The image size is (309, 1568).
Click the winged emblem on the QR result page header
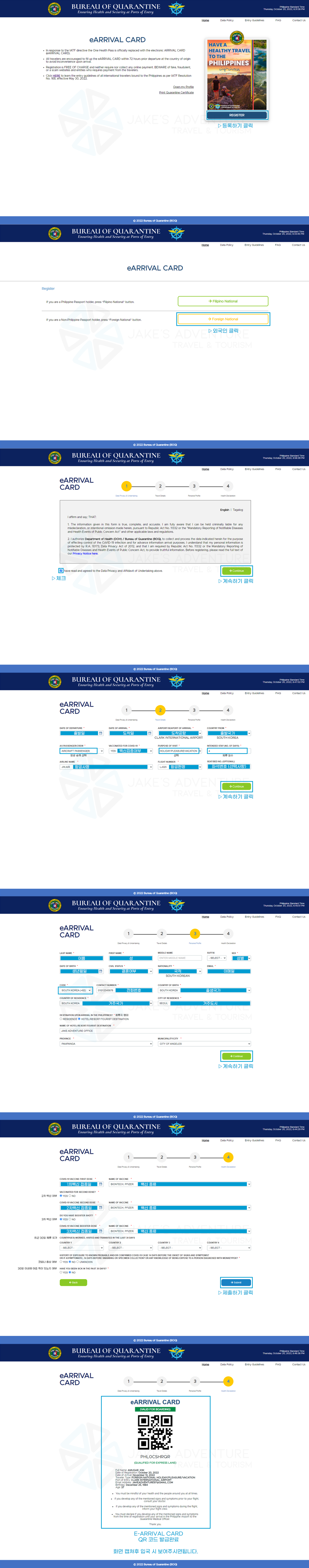tap(176, 1353)
